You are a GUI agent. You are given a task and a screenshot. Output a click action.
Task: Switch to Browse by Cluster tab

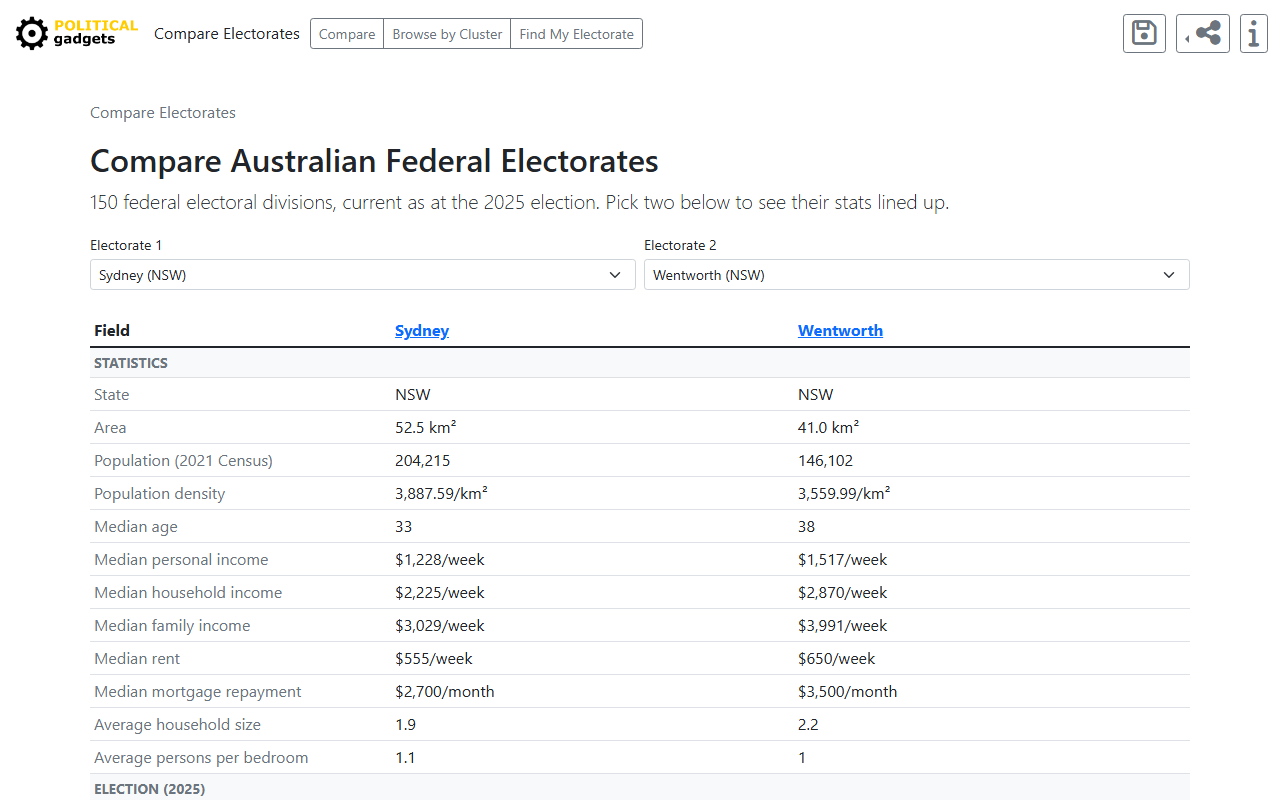(447, 34)
